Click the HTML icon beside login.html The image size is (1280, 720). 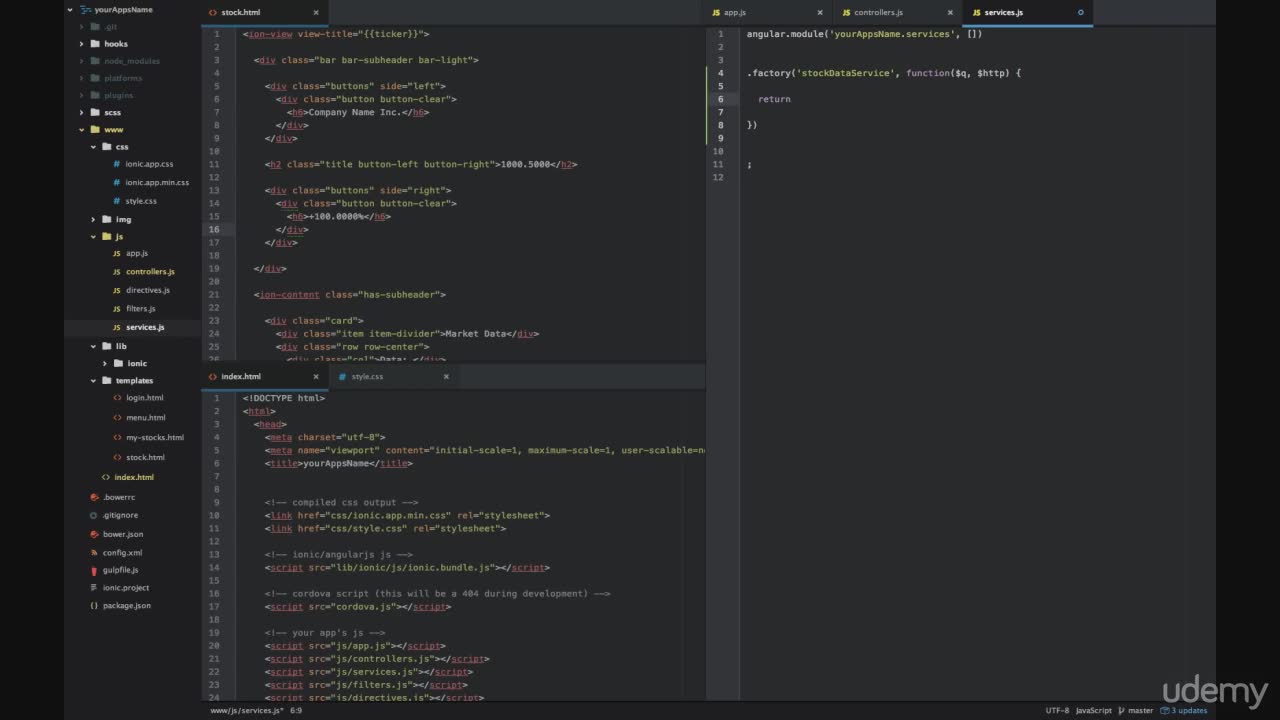[x=117, y=398]
